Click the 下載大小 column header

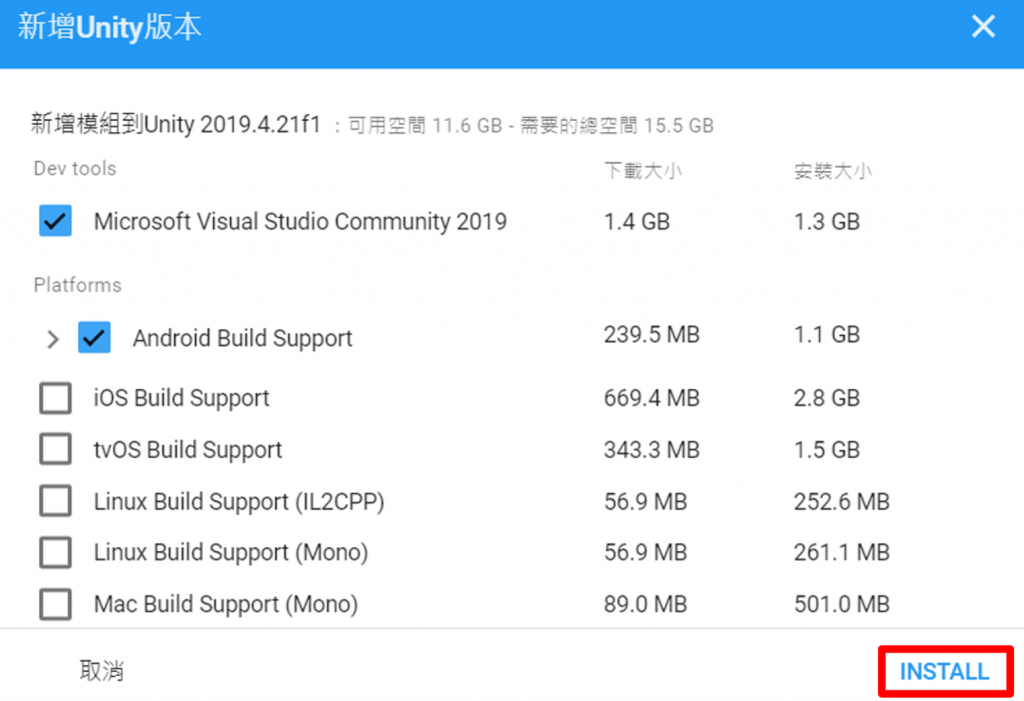coord(643,171)
